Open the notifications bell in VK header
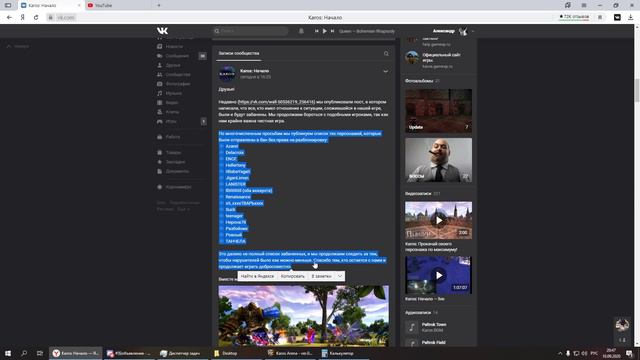This screenshot has height=360, width=640. click(x=301, y=31)
